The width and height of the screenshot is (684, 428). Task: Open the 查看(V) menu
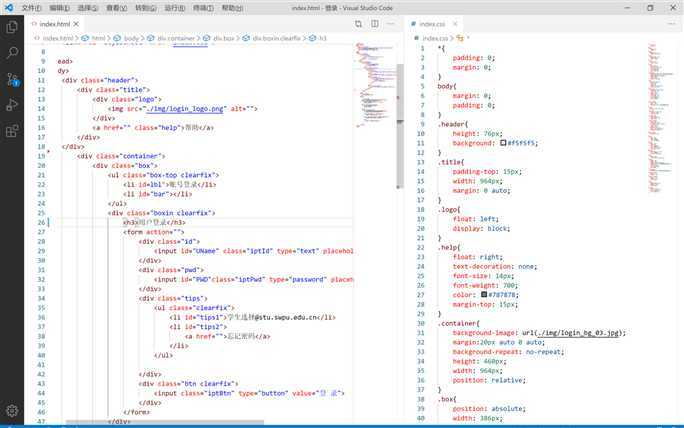[x=116, y=8]
